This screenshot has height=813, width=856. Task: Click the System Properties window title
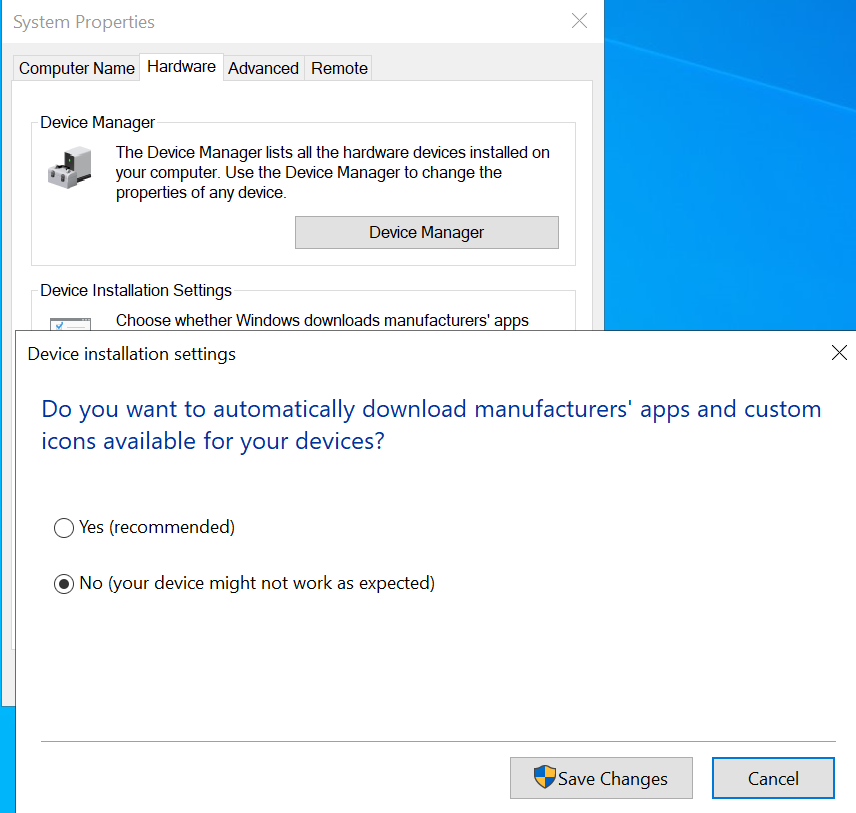(84, 22)
